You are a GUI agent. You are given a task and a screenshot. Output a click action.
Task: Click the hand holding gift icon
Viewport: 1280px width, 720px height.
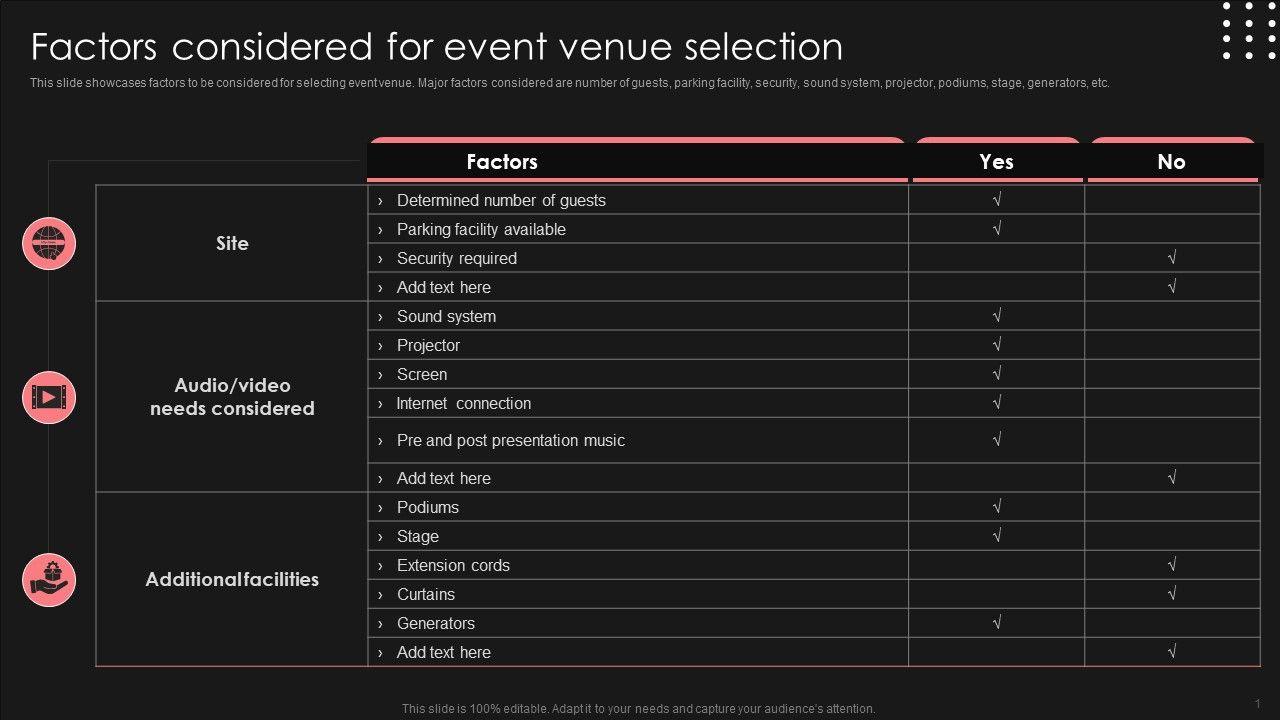click(49, 579)
